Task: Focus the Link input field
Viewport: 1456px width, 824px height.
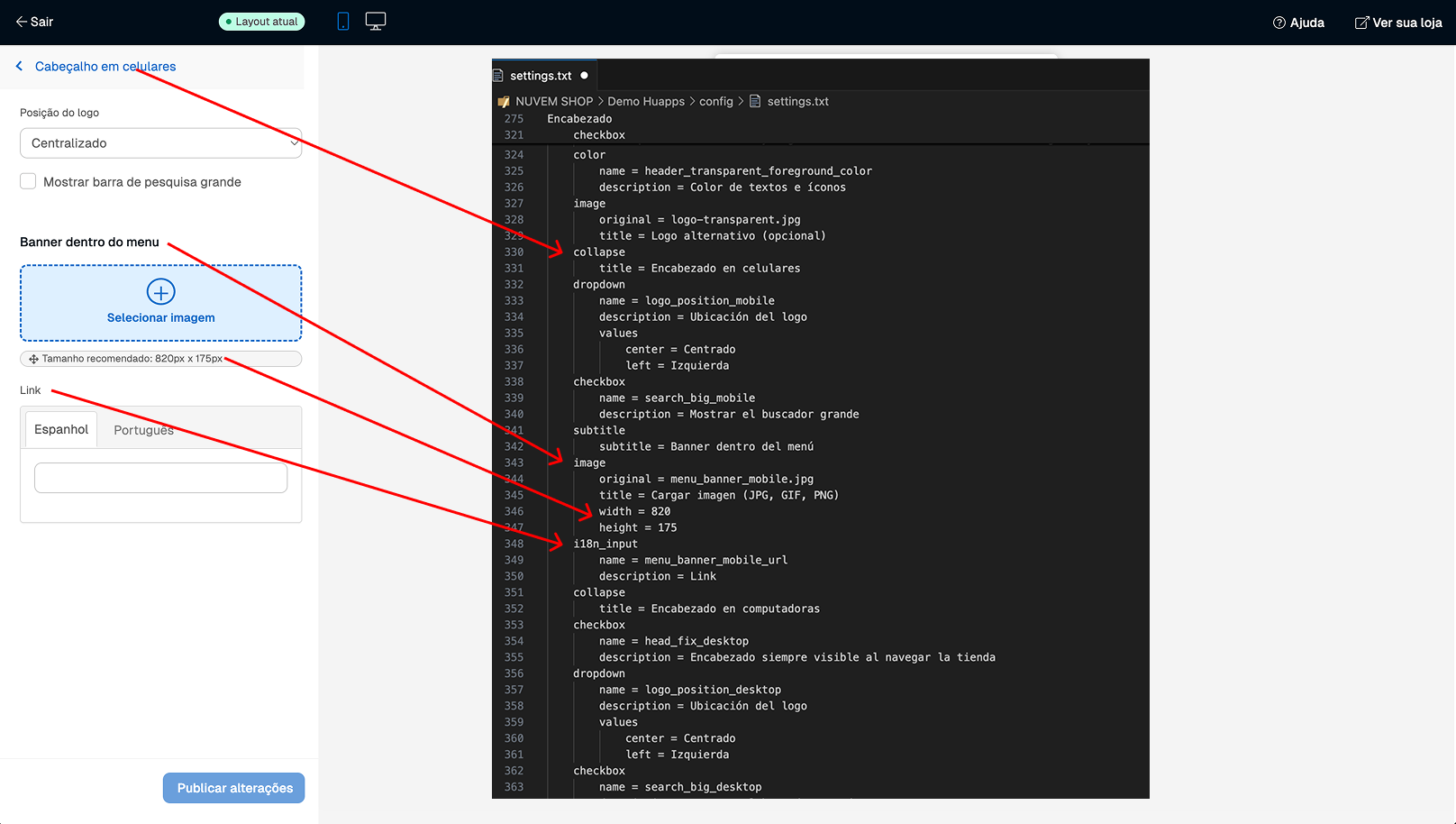Action: [160, 478]
